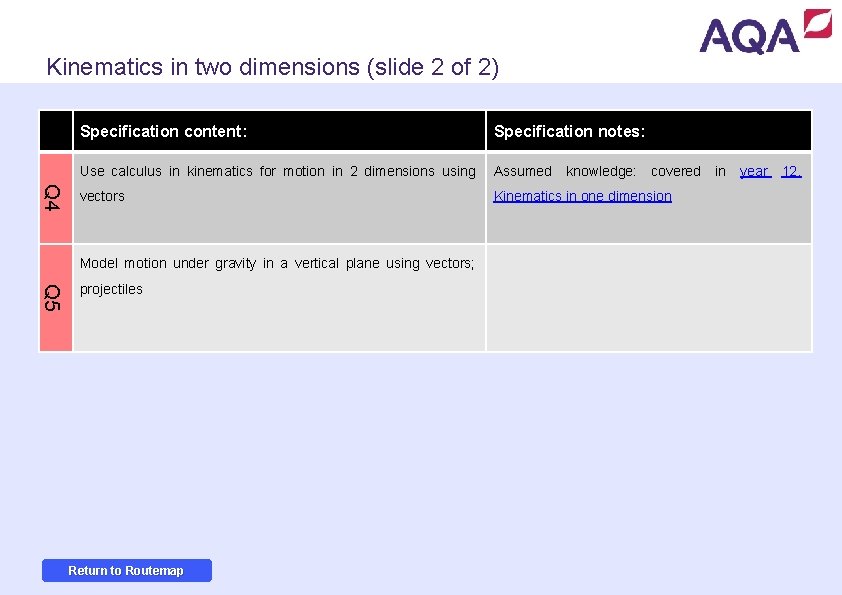This screenshot has height=595, width=842.
Task: Click the 'Assumed knowledge: covered in' text
Action: click(x=609, y=171)
